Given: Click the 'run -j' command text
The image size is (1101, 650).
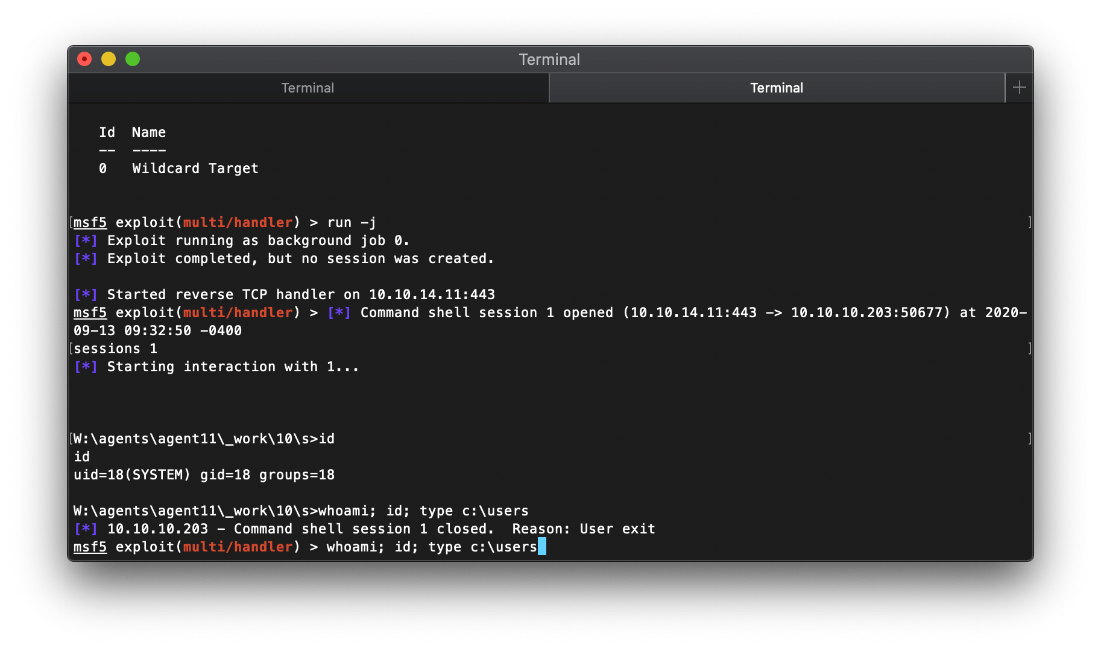Looking at the screenshot, I should pos(351,223).
